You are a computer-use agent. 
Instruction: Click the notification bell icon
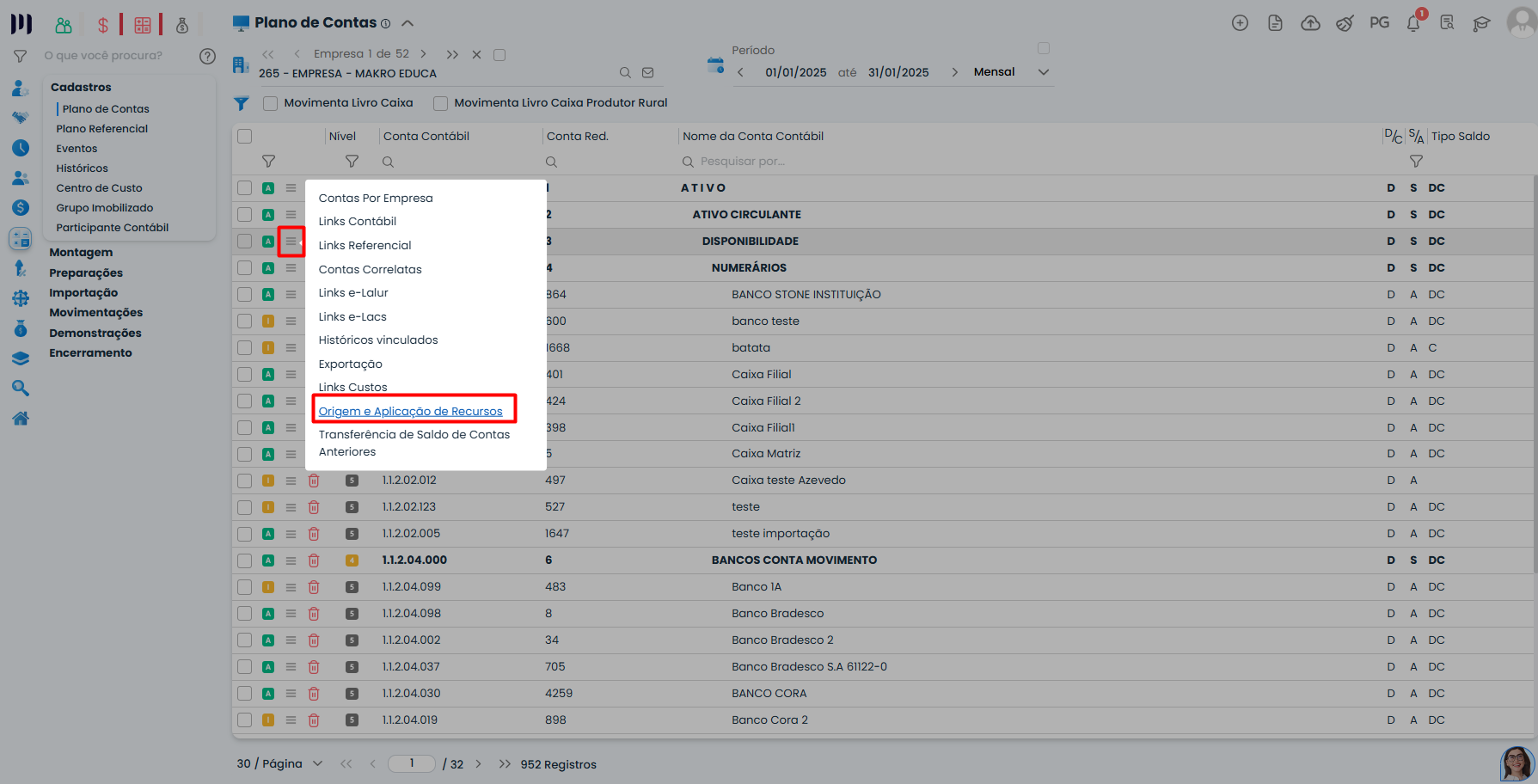(1413, 23)
